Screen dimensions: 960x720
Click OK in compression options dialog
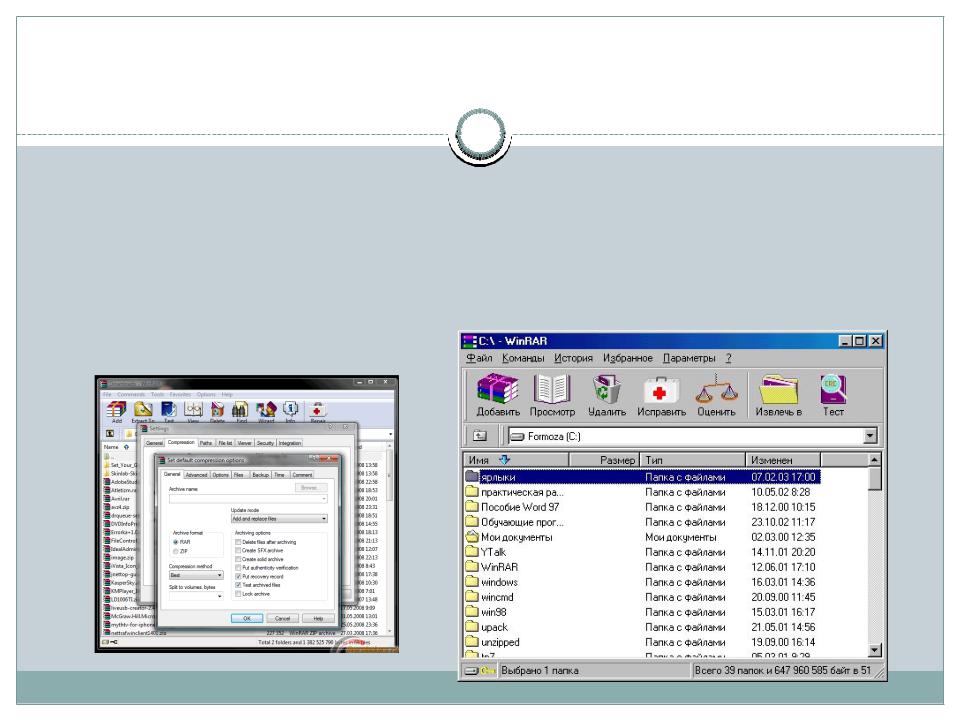tap(247, 618)
